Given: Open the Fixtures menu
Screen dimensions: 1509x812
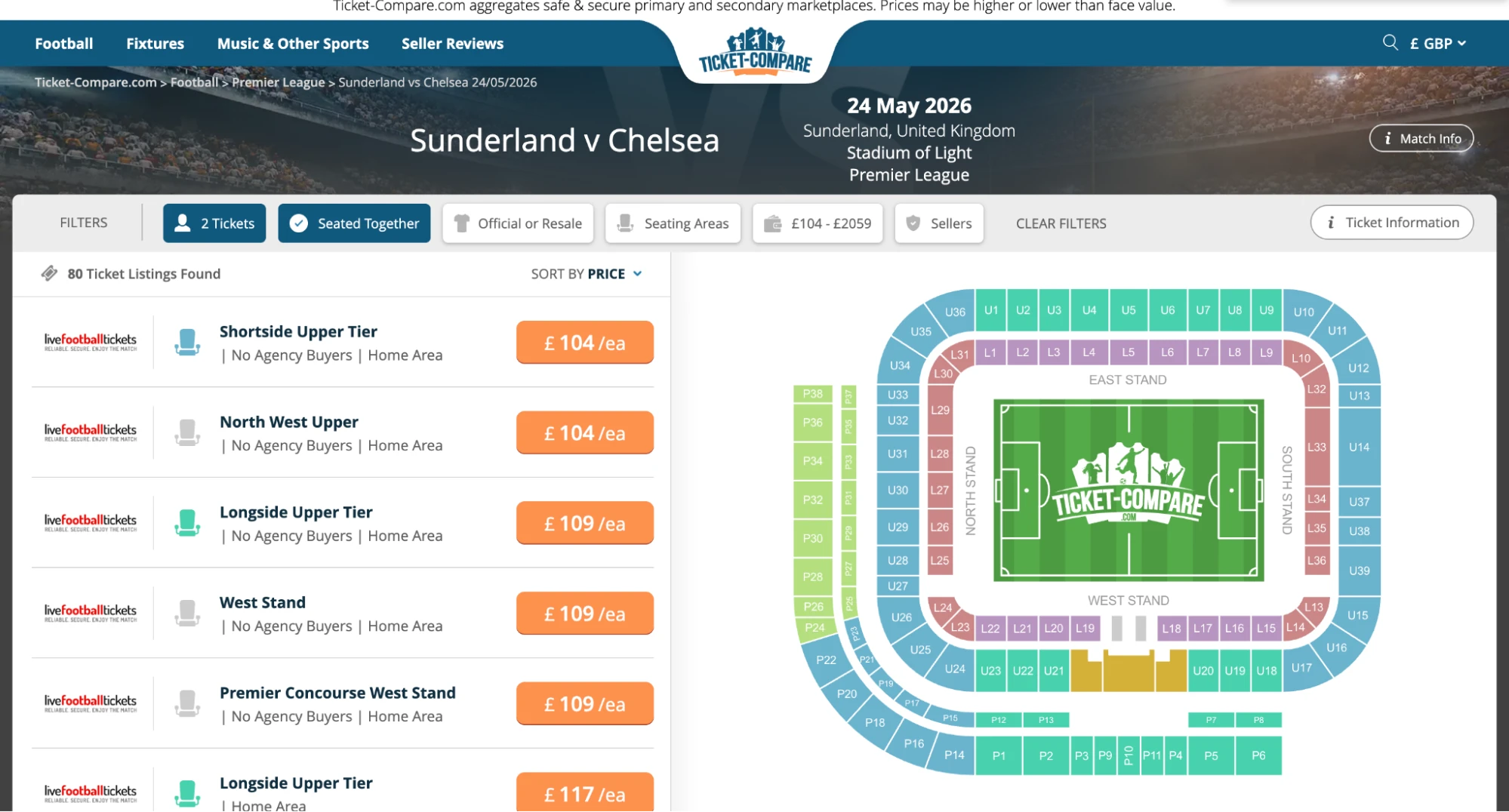Looking at the screenshot, I should 155,43.
